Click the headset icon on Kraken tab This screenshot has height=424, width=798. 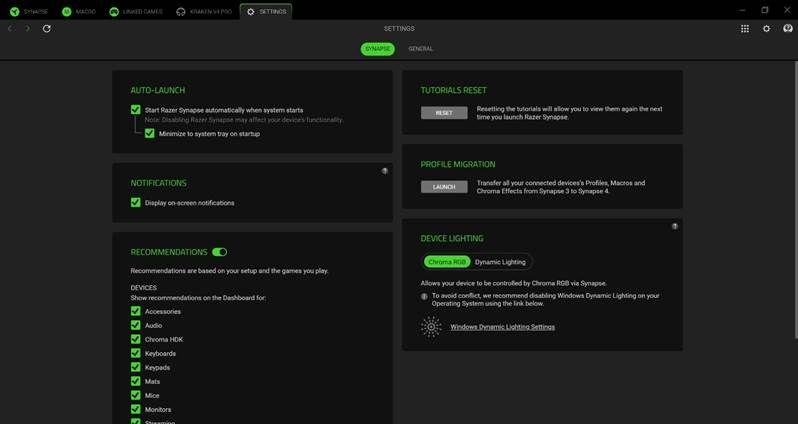pyautogui.click(x=181, y=12)
